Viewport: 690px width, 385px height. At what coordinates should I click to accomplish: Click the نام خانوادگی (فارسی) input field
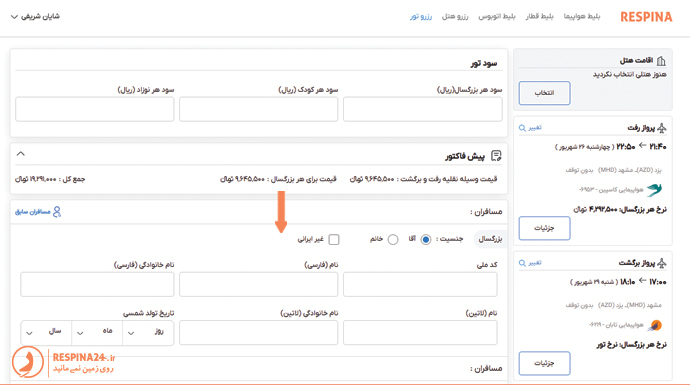pos(97,284)
